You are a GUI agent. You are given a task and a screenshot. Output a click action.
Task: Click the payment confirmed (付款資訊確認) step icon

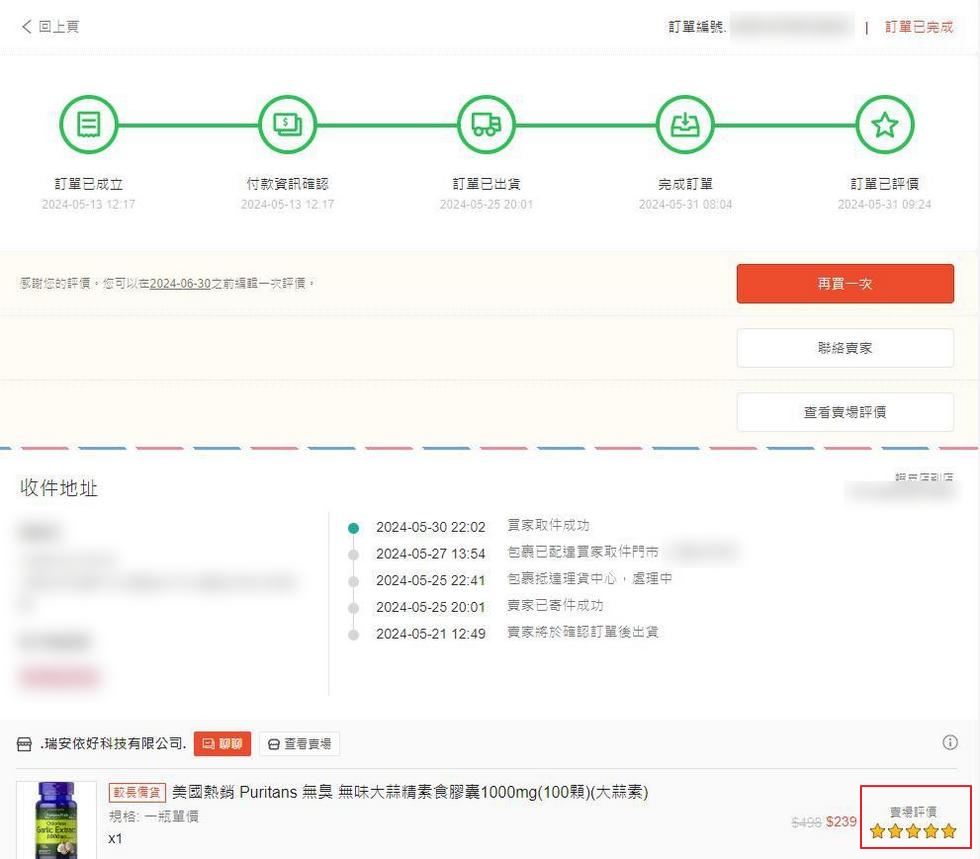[x=287, y=125]
